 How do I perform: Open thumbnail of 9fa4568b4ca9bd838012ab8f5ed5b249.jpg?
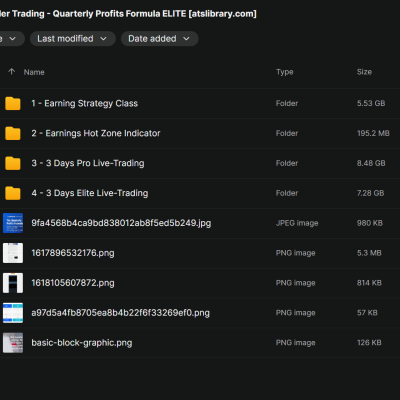tap(13, 223)
